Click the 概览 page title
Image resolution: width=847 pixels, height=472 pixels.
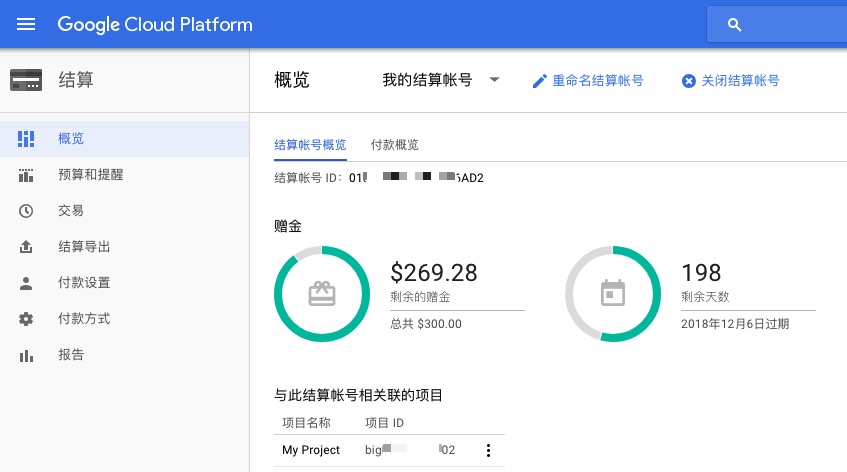[292, 80]
